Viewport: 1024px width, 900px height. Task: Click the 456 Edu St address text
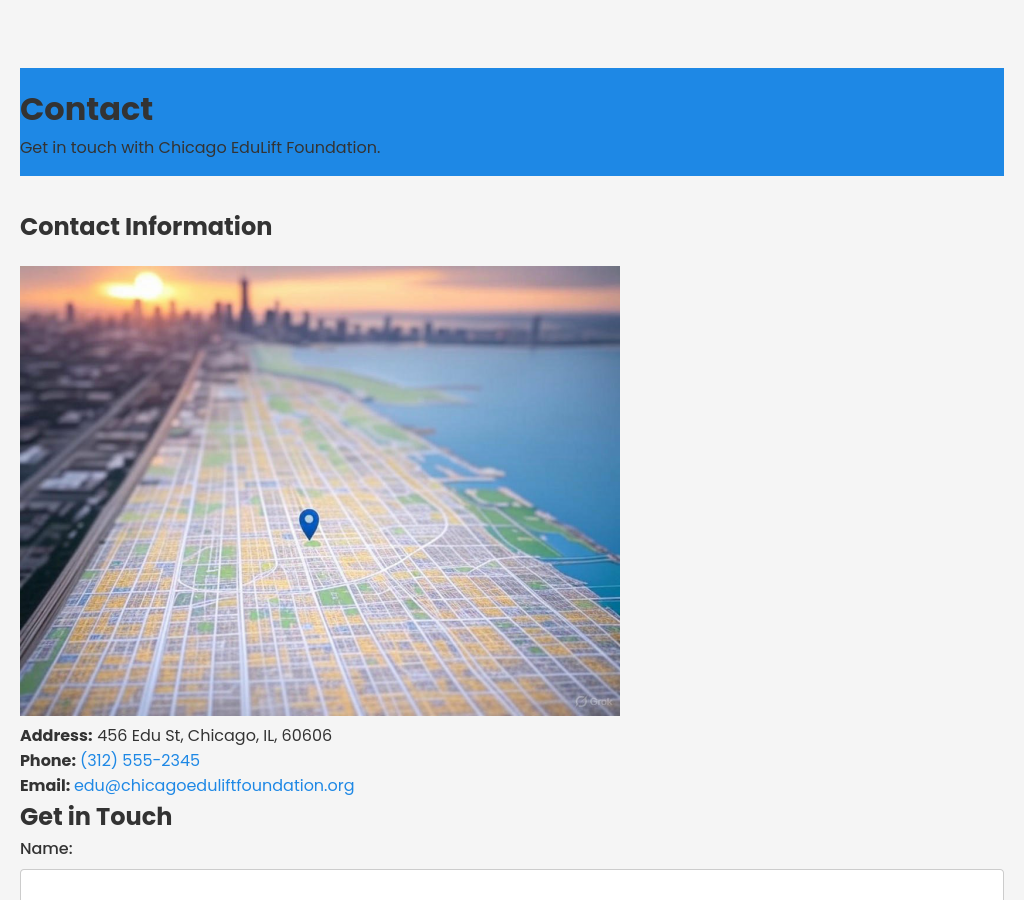coord(214,736)
